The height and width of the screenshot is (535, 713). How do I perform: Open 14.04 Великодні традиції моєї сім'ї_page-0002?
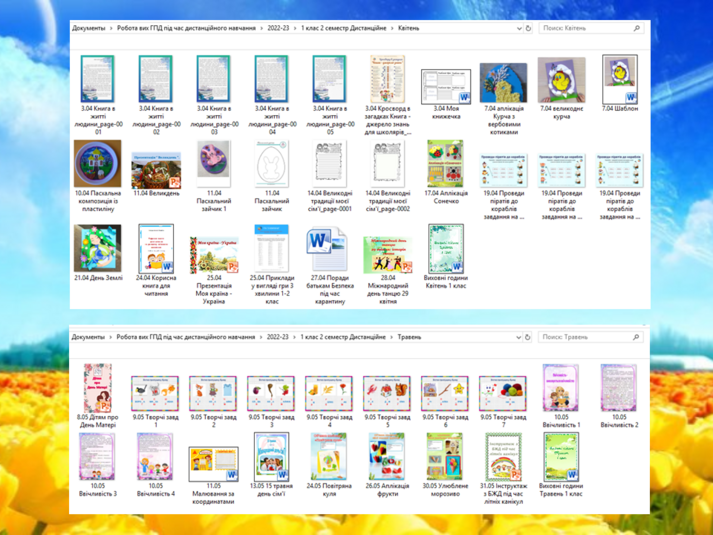(x=387, y=176)
